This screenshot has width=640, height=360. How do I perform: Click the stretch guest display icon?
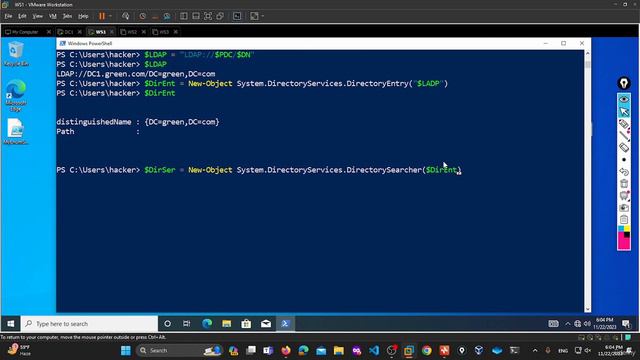254,16
